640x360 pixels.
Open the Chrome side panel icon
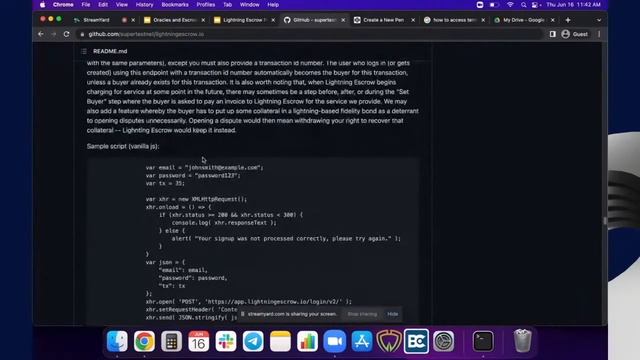click(x=552, y=34)
